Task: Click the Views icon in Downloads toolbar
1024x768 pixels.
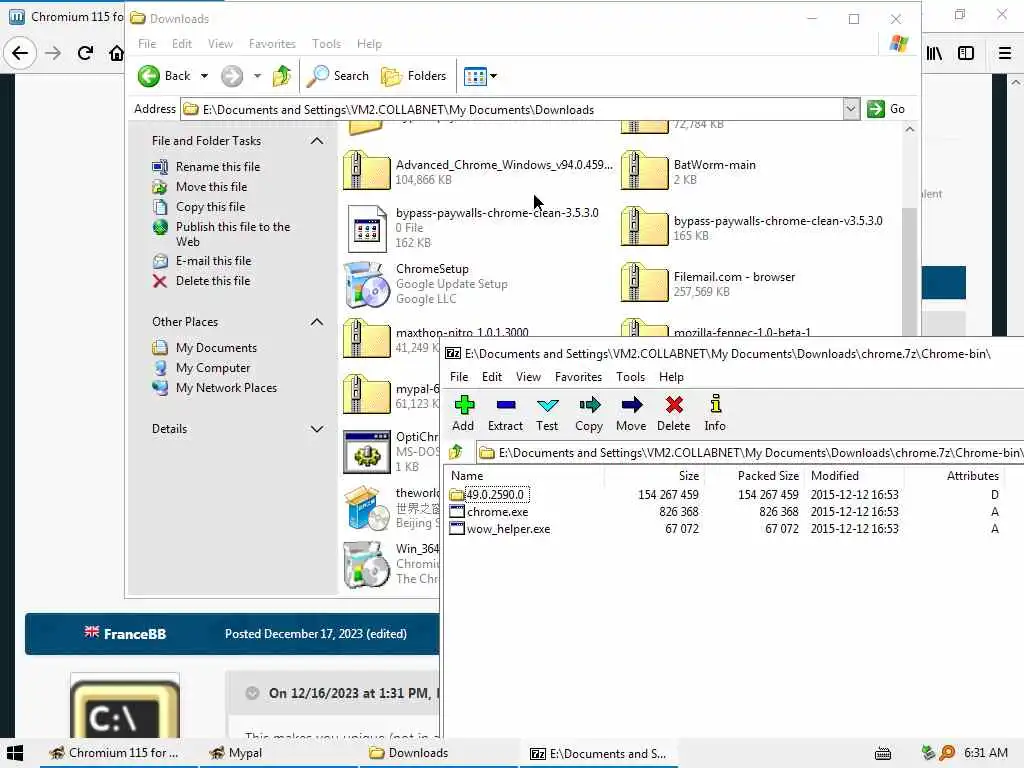Action: [x=475, y=76]
